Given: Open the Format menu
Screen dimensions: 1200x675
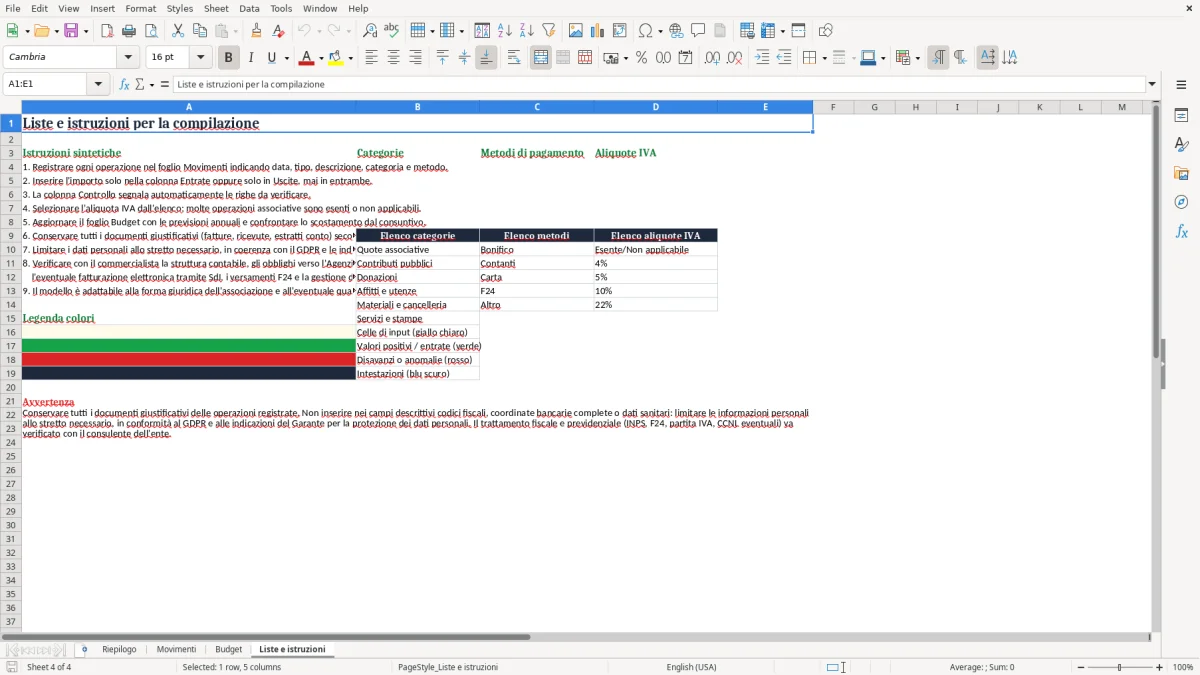Looking at the screenshot, I should point(140,8).
